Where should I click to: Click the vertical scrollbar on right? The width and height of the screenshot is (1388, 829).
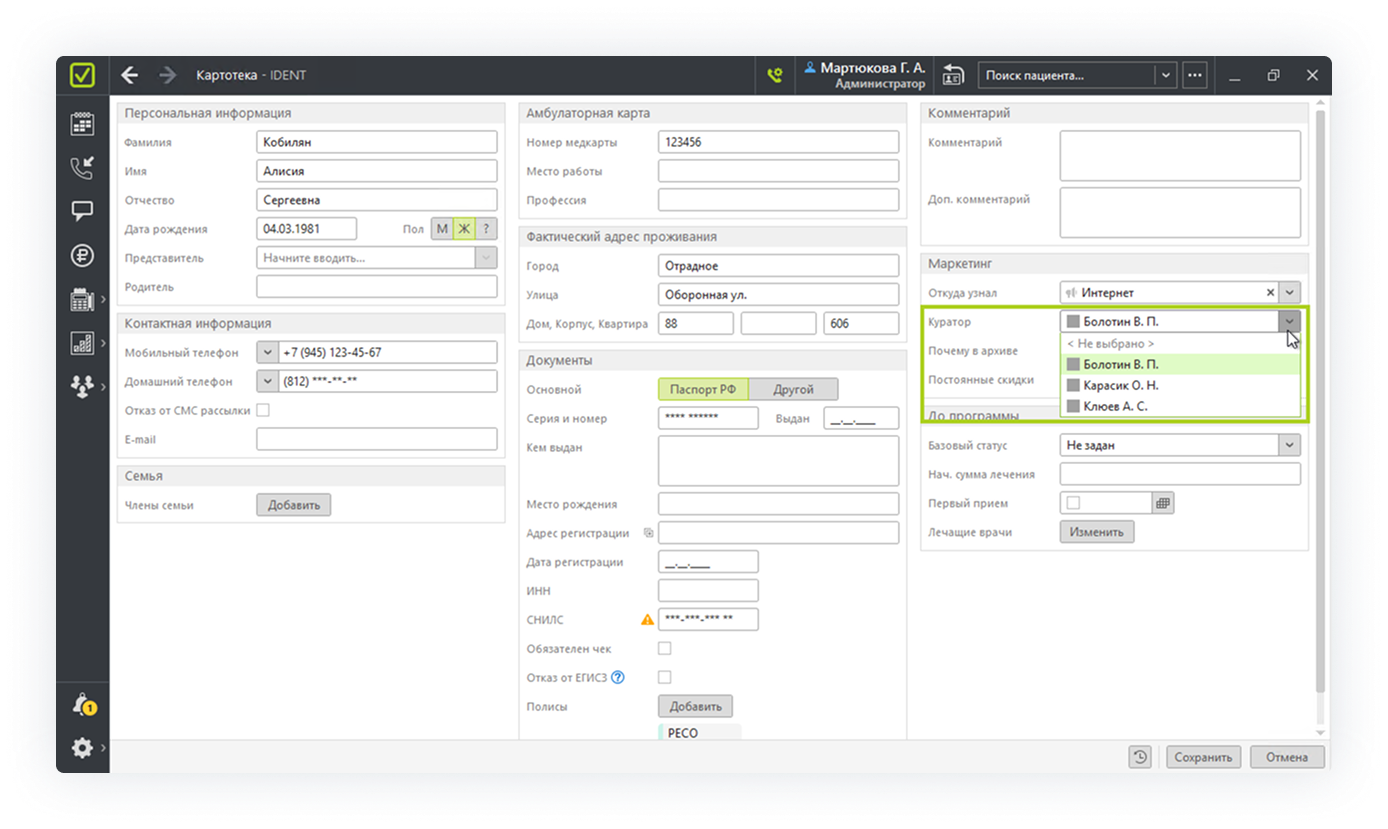(1320, 400)
